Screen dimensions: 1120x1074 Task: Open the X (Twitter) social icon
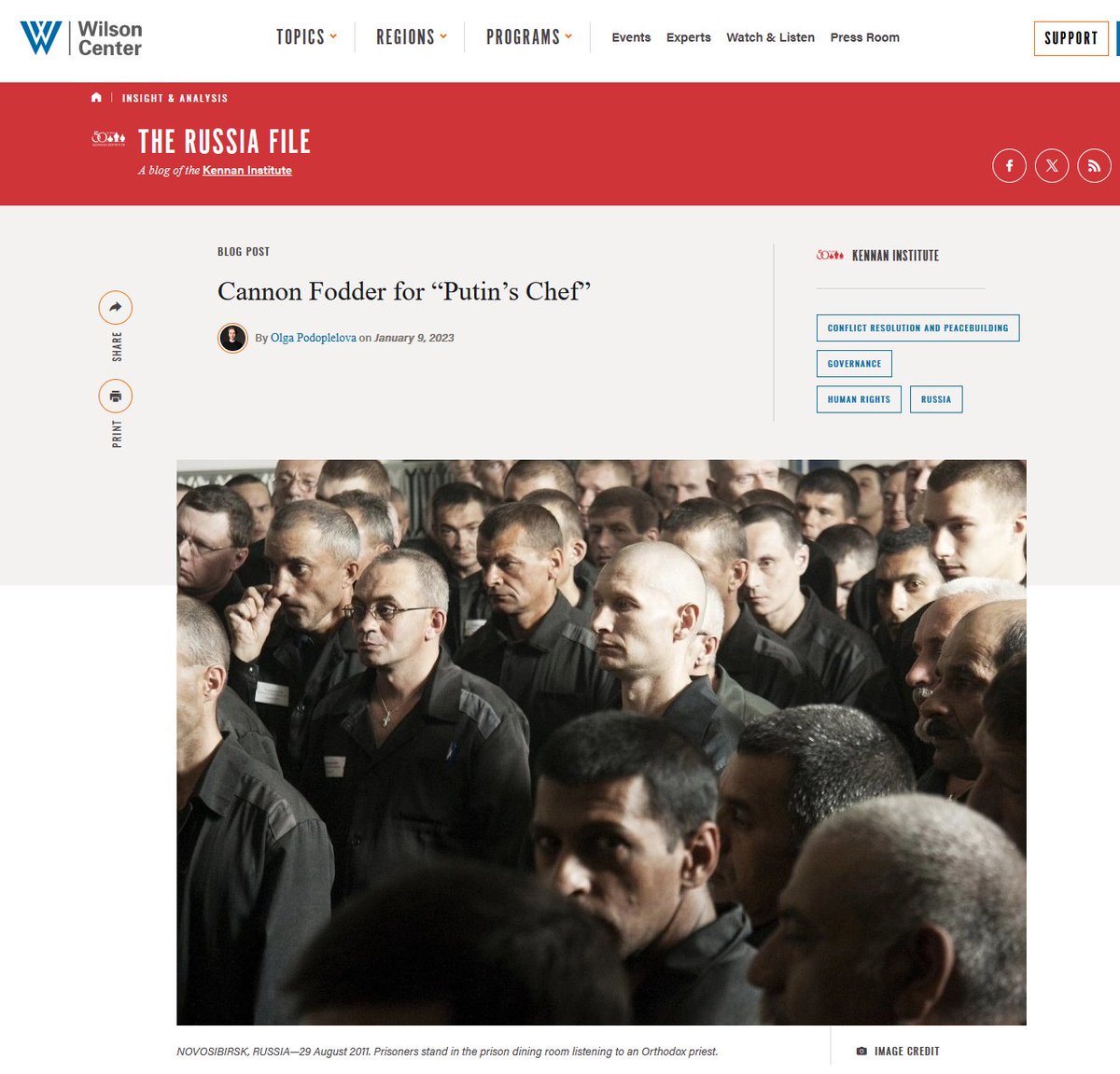point(1052,166)
